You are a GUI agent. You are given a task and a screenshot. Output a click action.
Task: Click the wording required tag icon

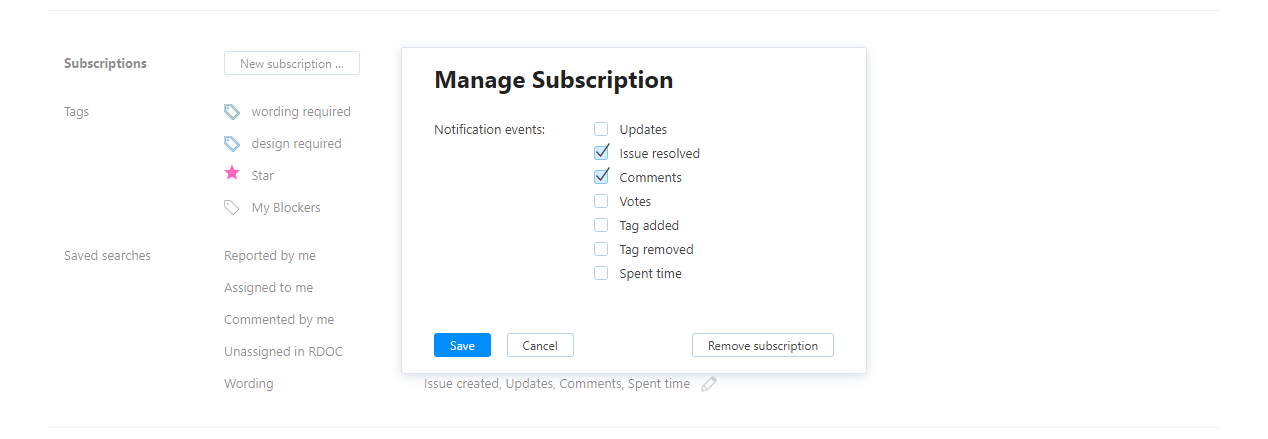click(232, 112)
